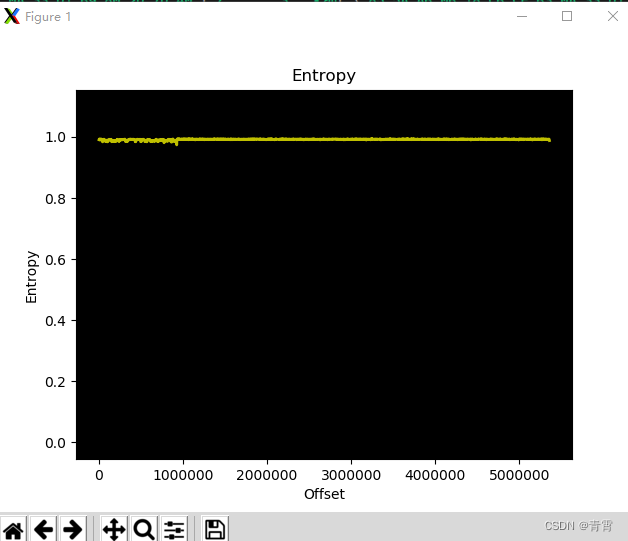Click the 'Figure 1' window title text
Image resolution: width=628 pixels, height=541 pixels.
(x=48, y=17)
